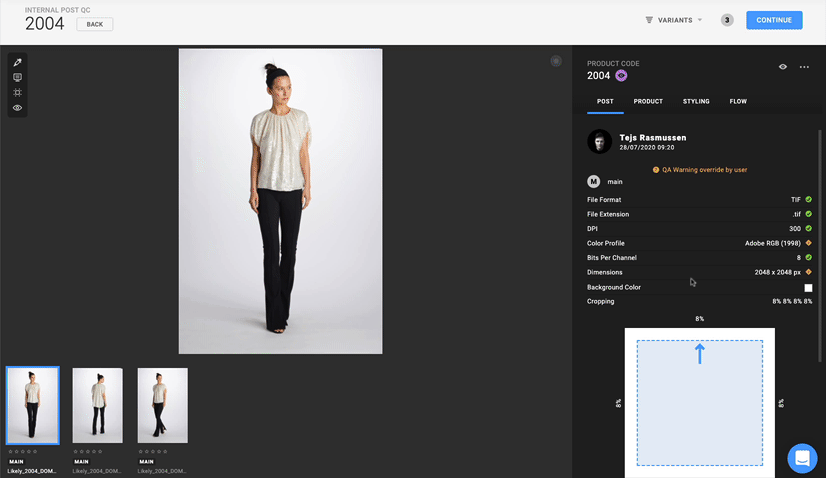Switch to the Flow tab
Screen dimensions: 826x478
click(738, 101)
